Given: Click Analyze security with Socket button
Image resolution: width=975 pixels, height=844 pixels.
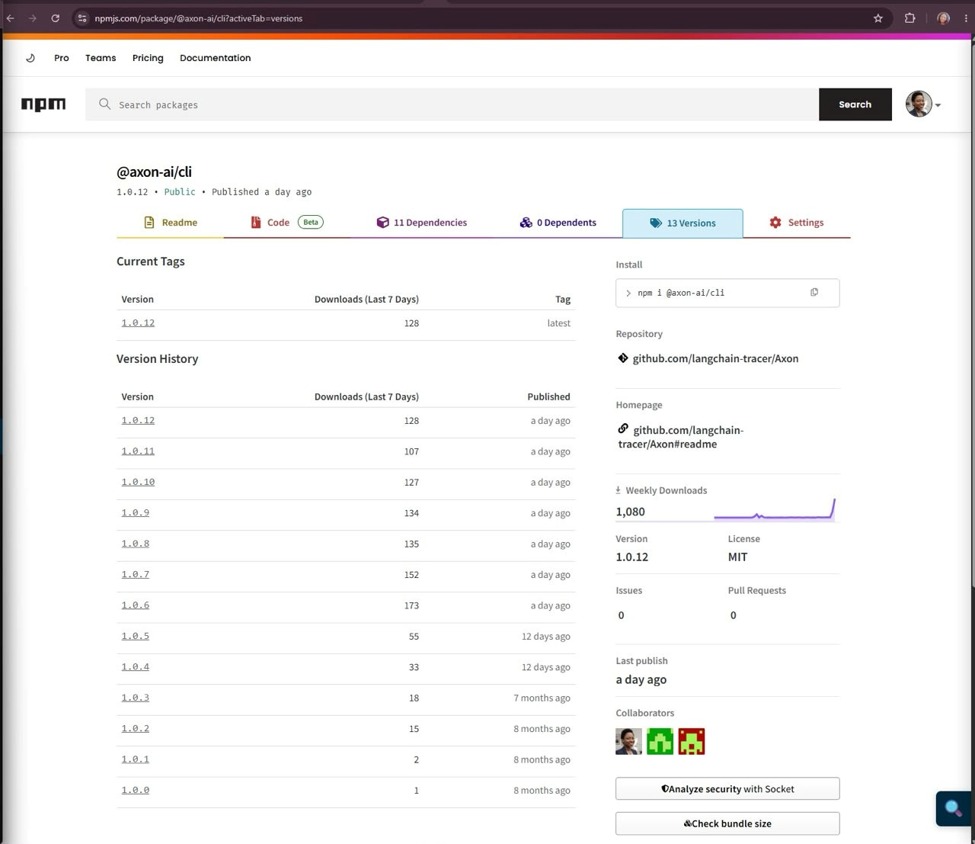Looking at the screenshot, I should pos(728,789).
